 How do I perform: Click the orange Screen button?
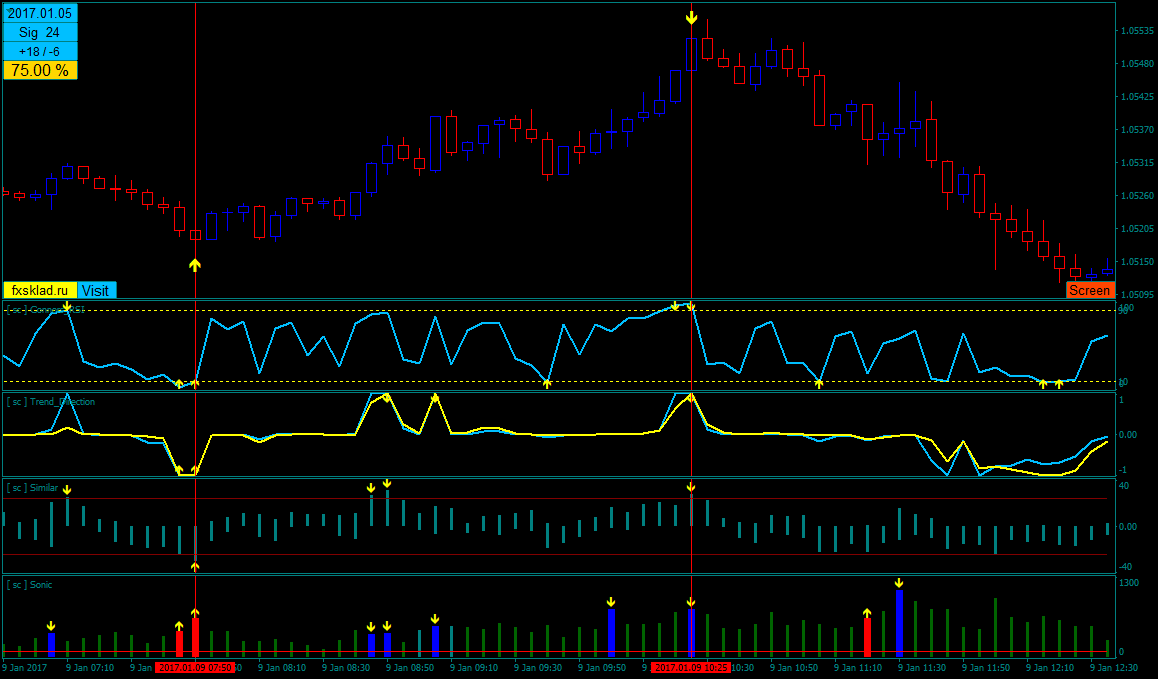tap(1089, 290)
